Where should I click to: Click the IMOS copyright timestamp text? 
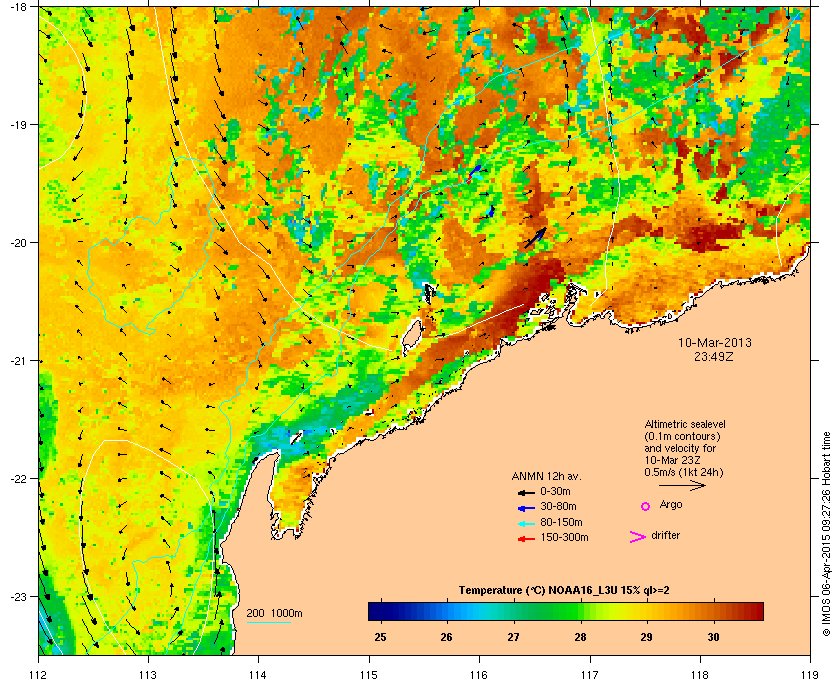click(826, 534)
